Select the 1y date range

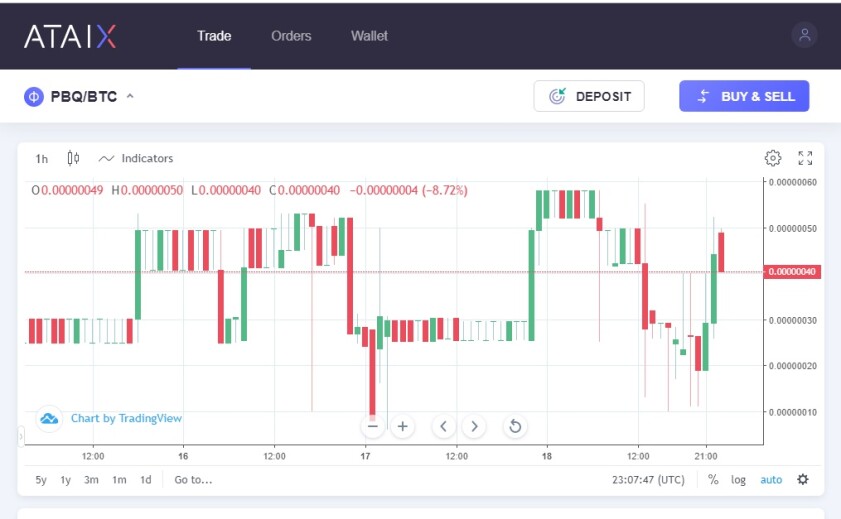[65, 480]
